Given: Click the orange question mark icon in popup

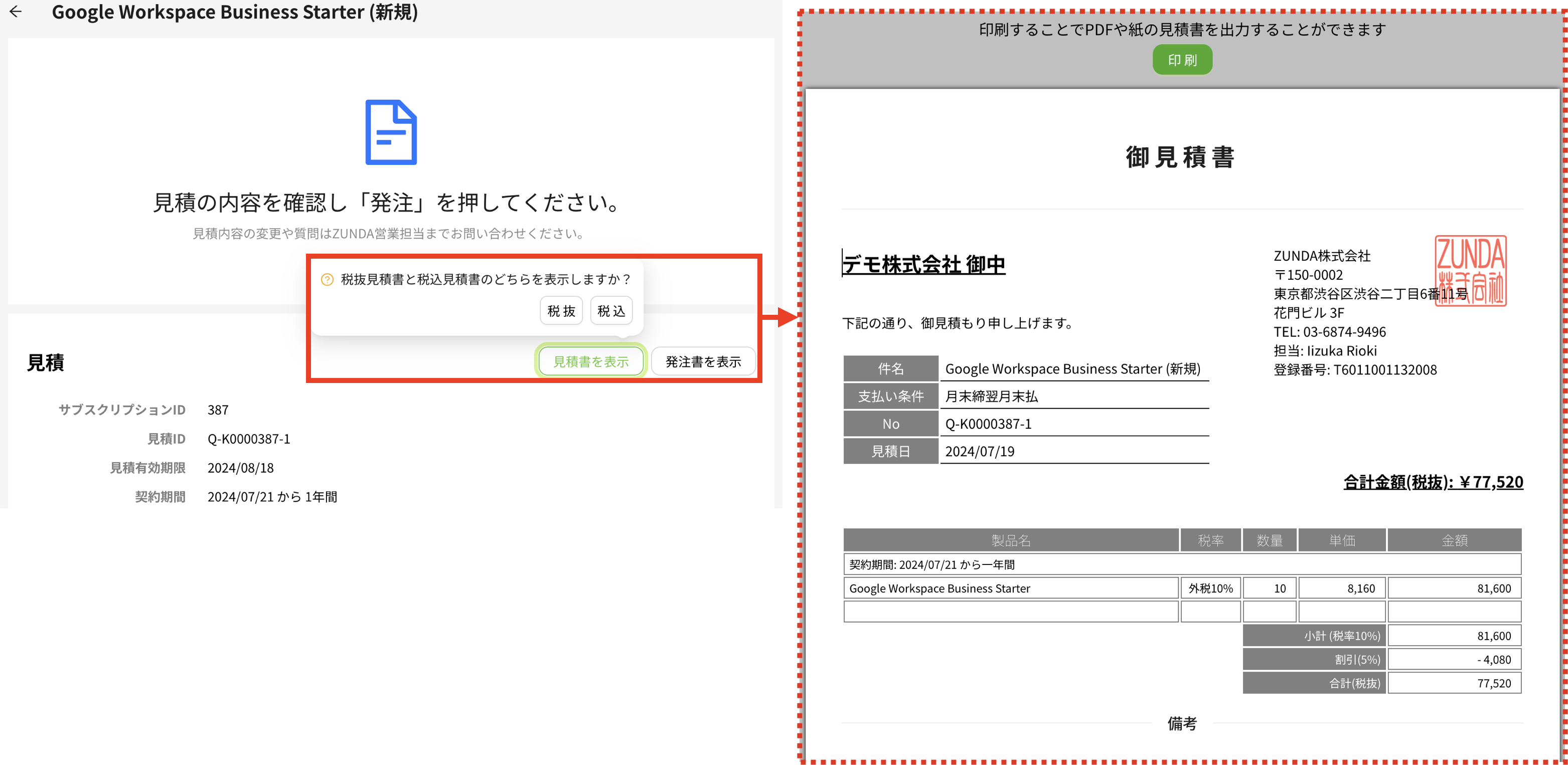Looking at the screenshot, I should (x=327, y=280).
